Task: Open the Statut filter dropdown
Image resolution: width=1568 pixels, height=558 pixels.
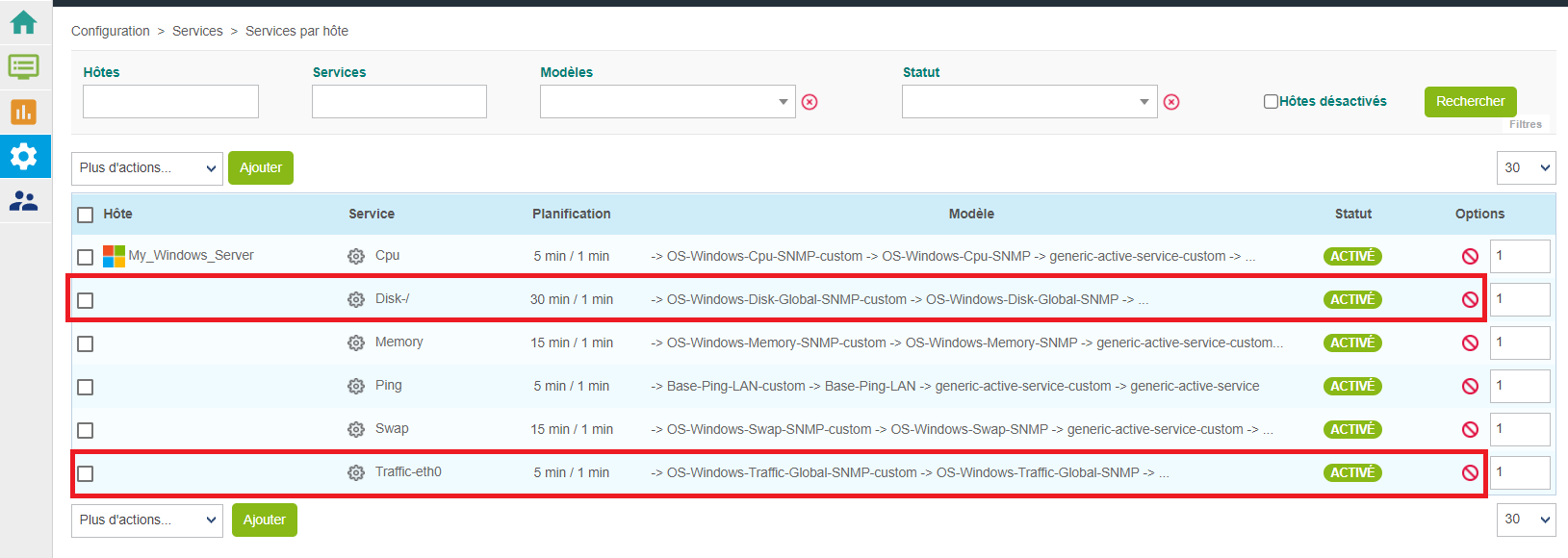Action: [1029, 102]
